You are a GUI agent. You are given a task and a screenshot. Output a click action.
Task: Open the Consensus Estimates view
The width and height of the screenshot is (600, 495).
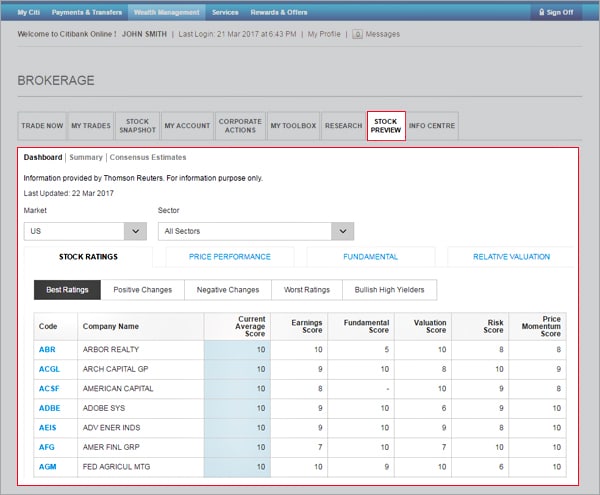[148, 157]
